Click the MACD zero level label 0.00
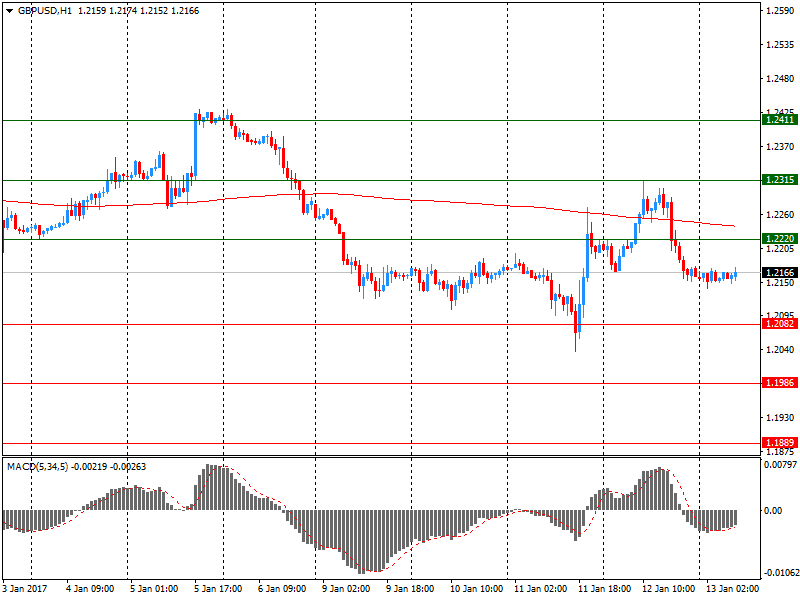800x600 pixels. tap(774, 511)
